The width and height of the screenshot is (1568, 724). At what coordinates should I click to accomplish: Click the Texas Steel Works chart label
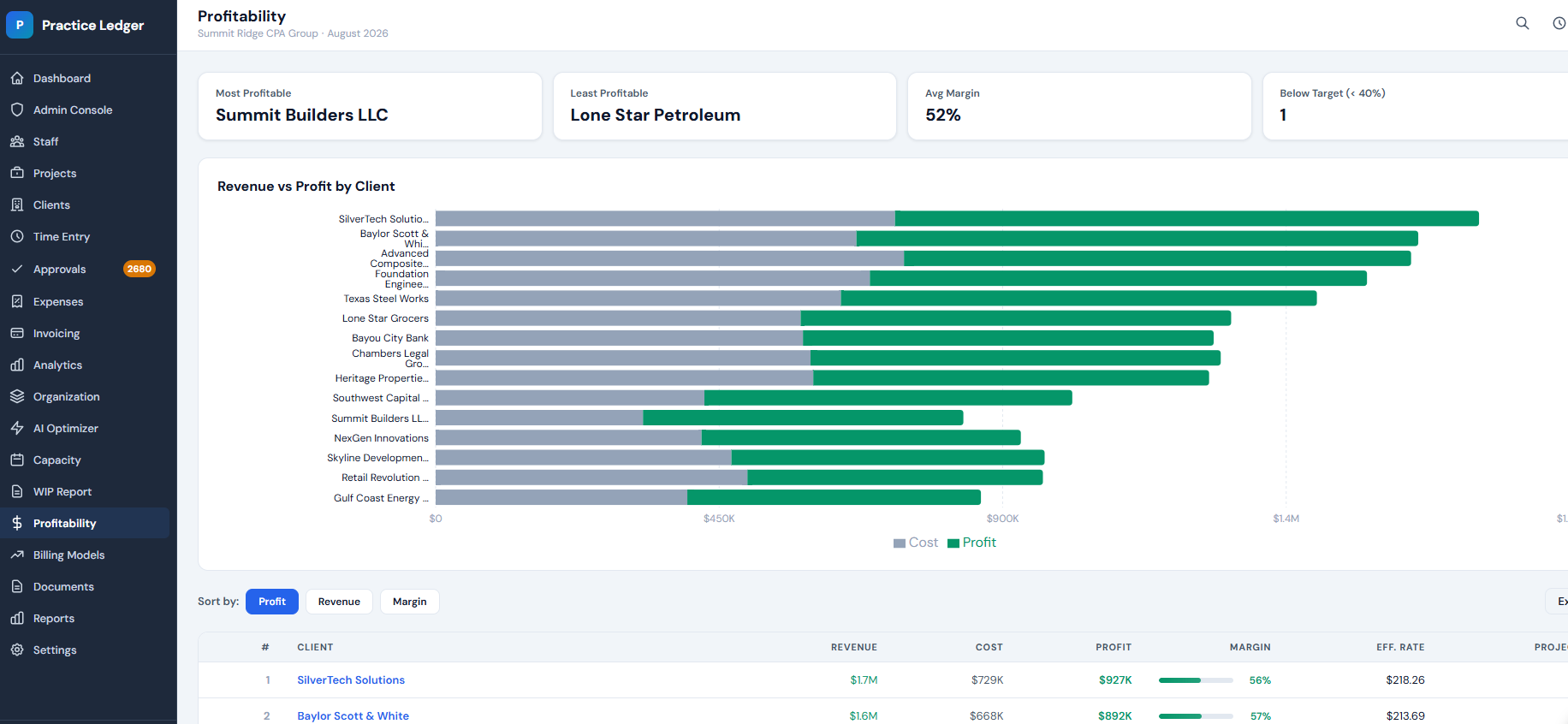[386, 299]
